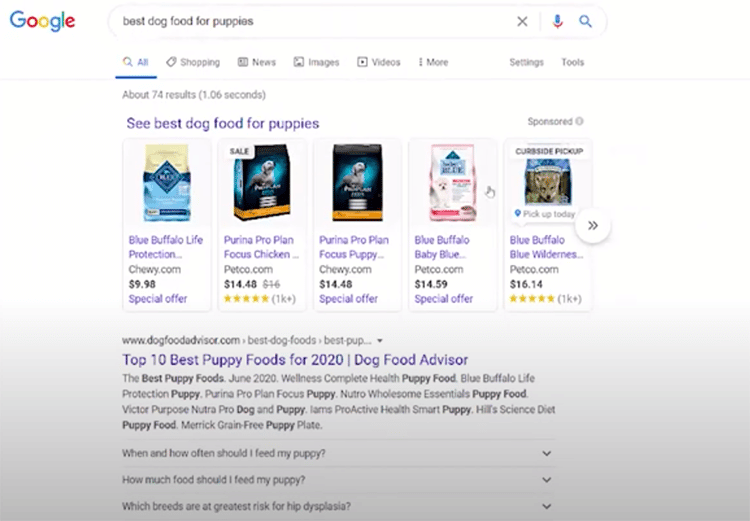Click the Google logo
Viewport: 750px width, 521px height.
click(42, 21)
